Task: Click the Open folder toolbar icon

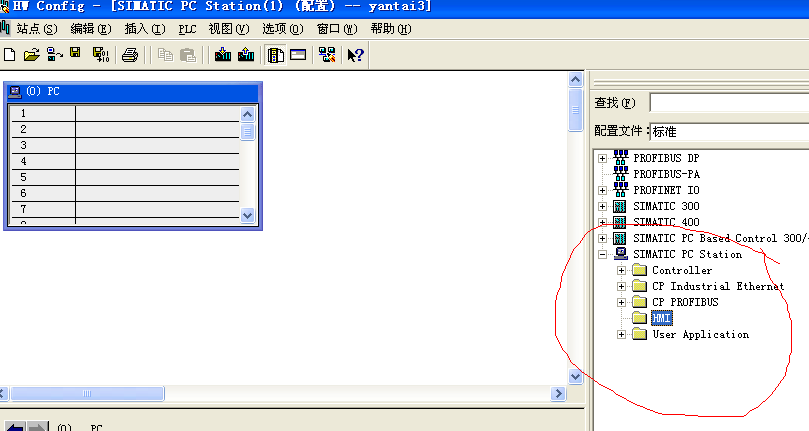Action: click(31, 55)
